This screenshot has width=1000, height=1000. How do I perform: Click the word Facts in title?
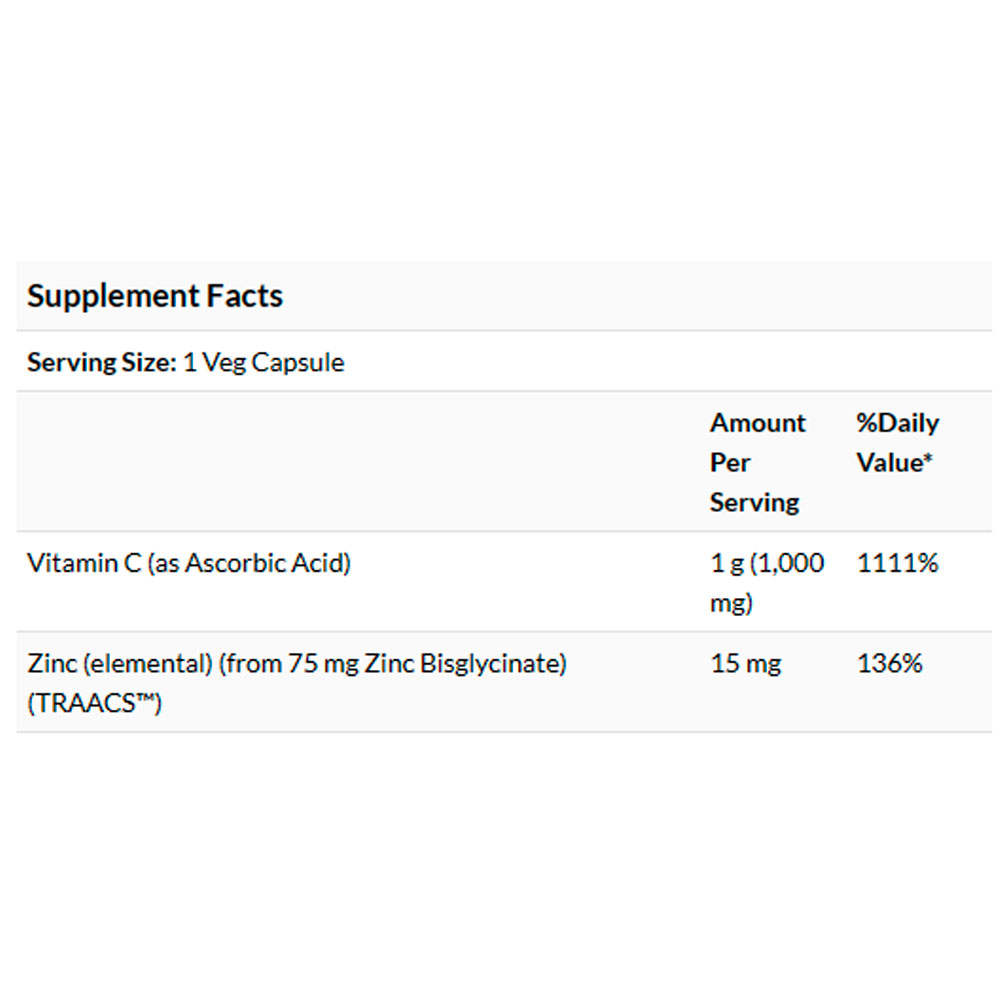coord(245,296)
